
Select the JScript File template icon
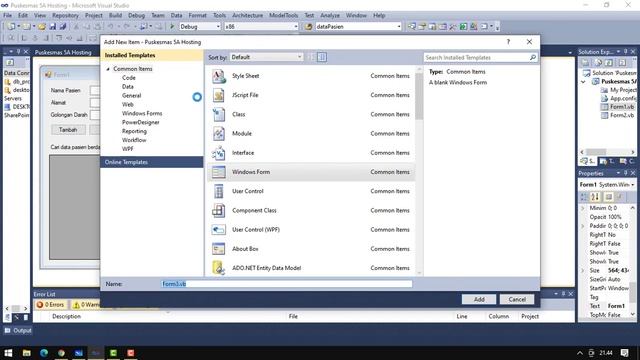pyautogui.click(x=218, y=95)
